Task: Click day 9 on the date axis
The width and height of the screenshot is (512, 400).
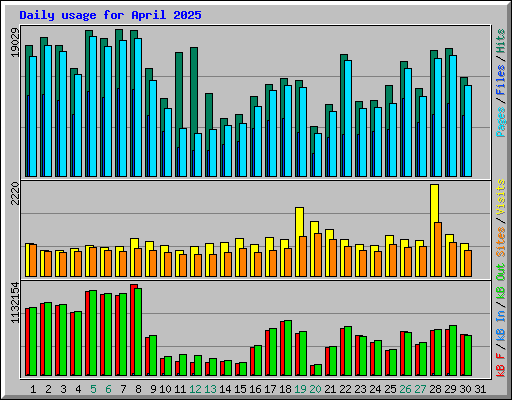Action: coord(153,389)
